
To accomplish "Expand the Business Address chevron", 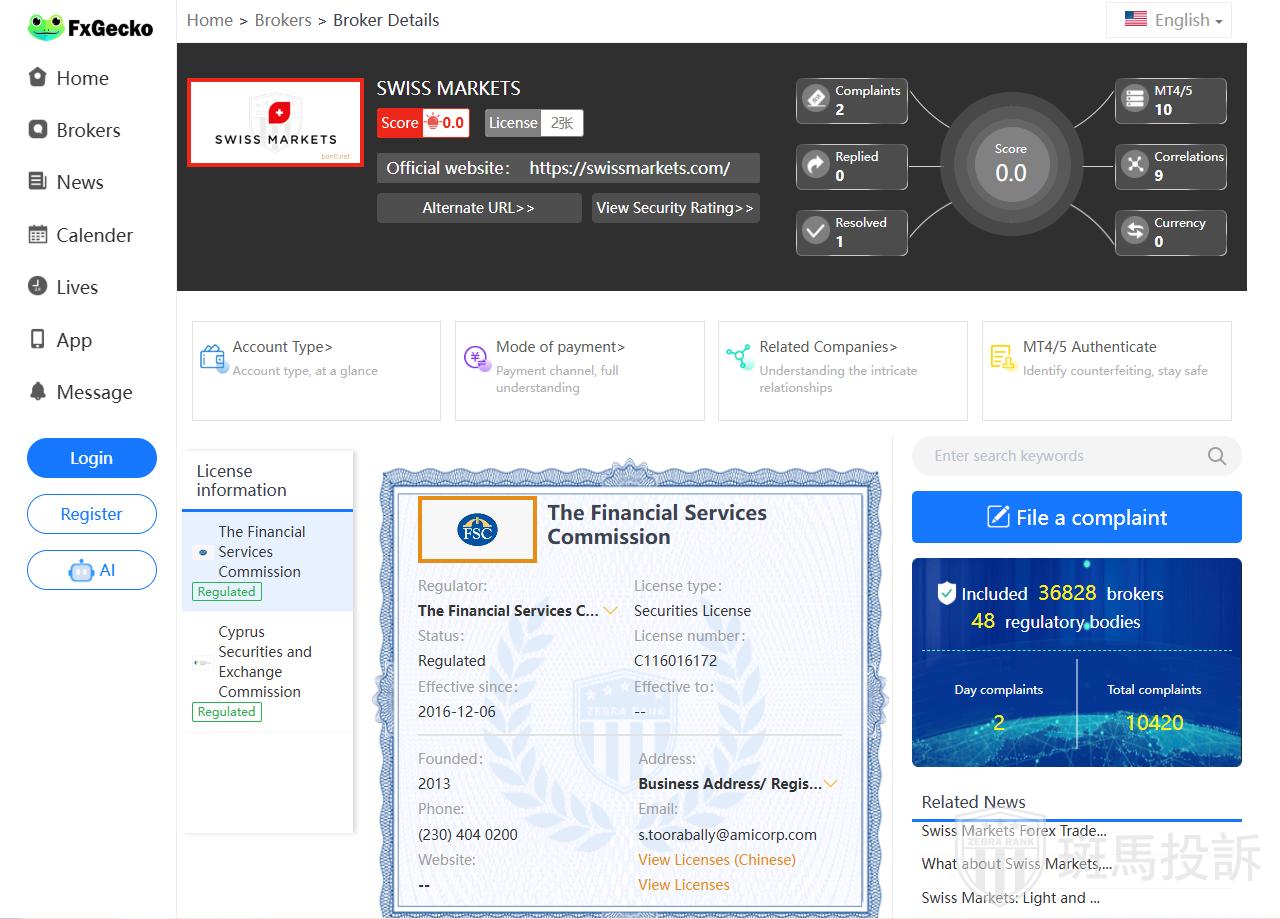I will pyautogui.click(x=830, y=783).
